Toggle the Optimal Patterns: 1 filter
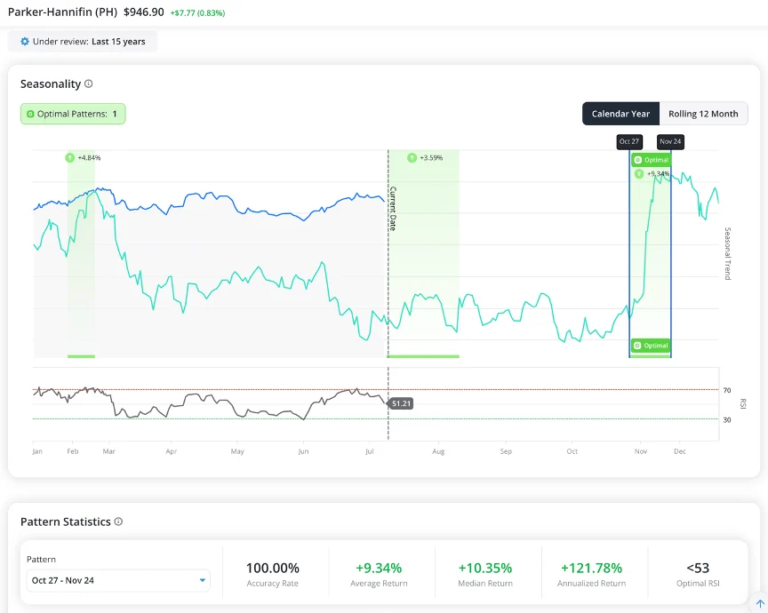The image size is (768, 613). (73, 114)
